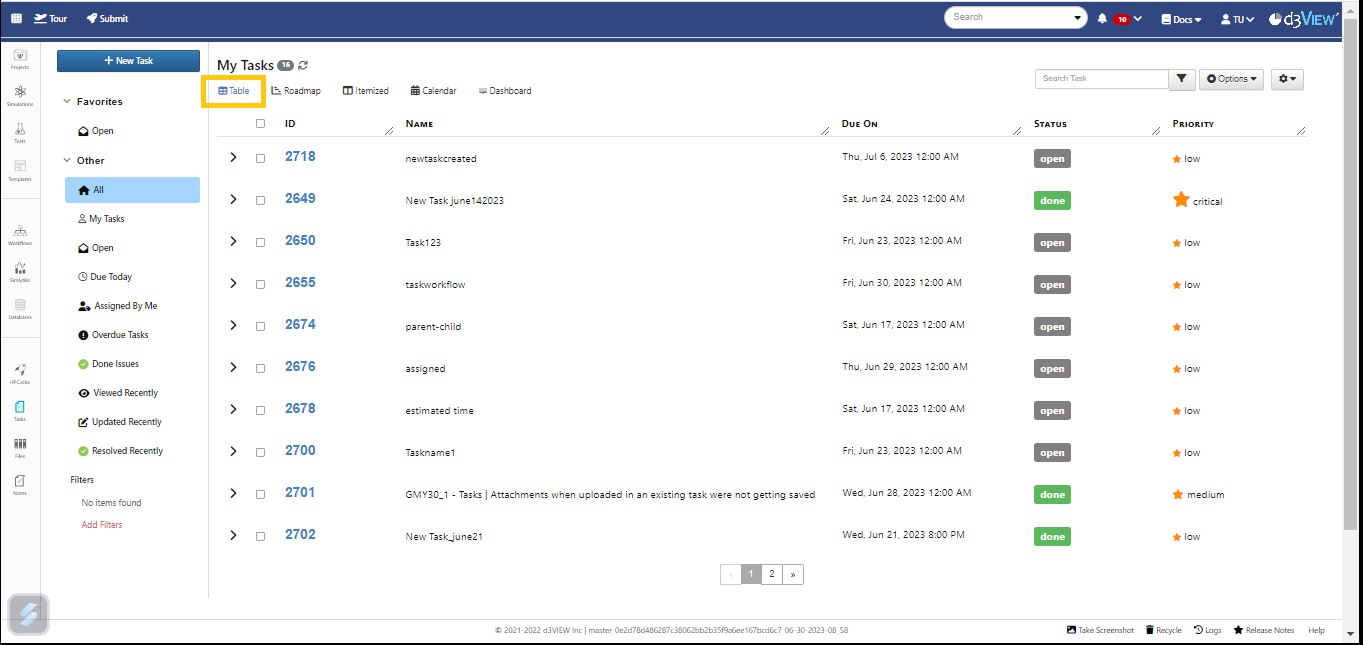Click the Search Task input field
1363x645 pixels.
1101,79
